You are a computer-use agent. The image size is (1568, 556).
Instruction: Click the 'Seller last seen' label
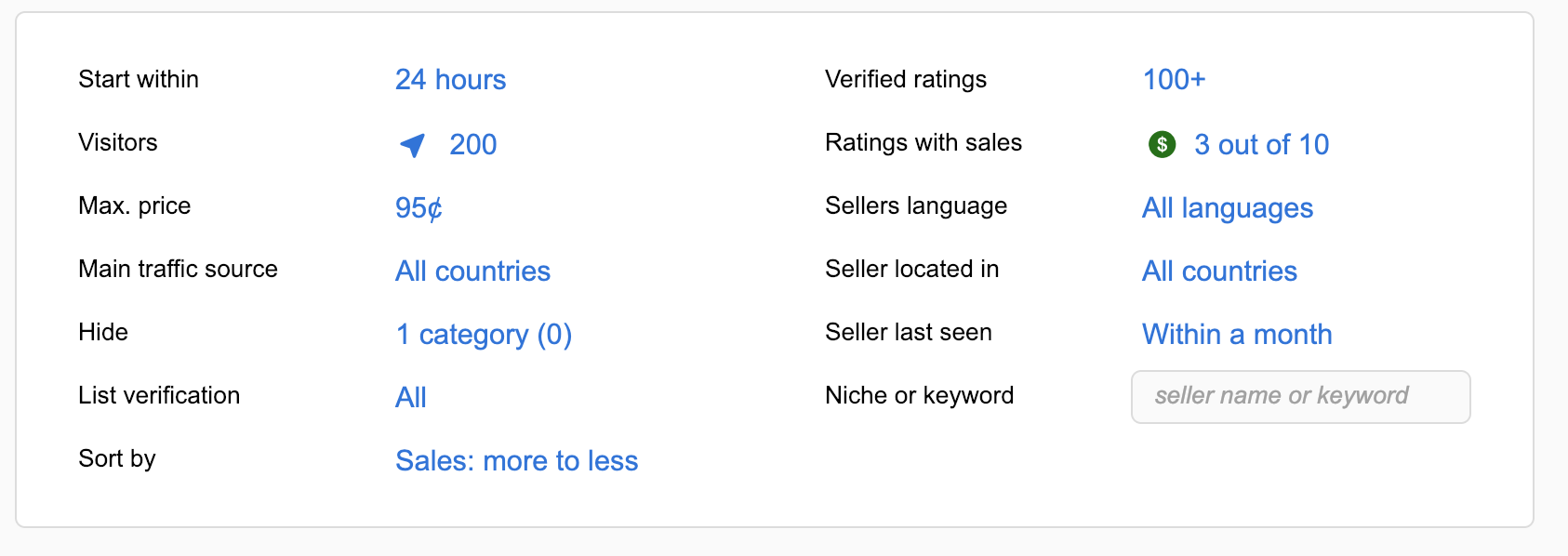[909, 332]
